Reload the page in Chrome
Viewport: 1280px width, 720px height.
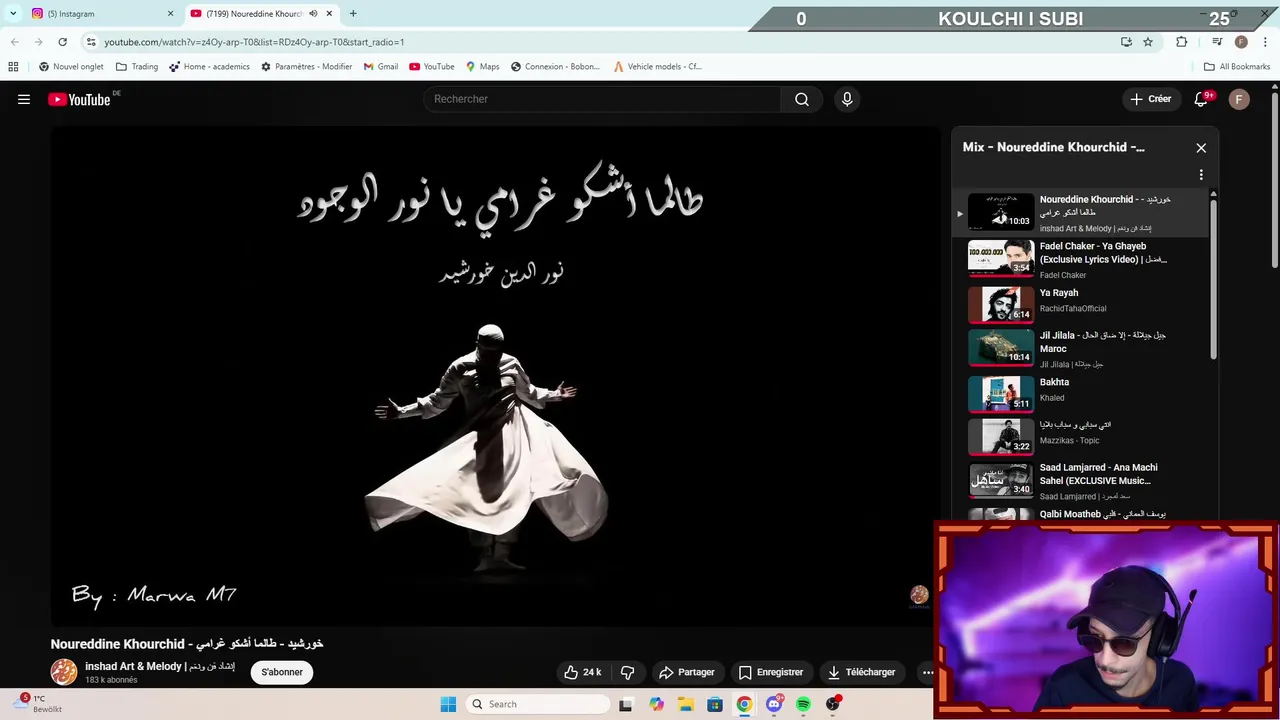pos(62,42)
